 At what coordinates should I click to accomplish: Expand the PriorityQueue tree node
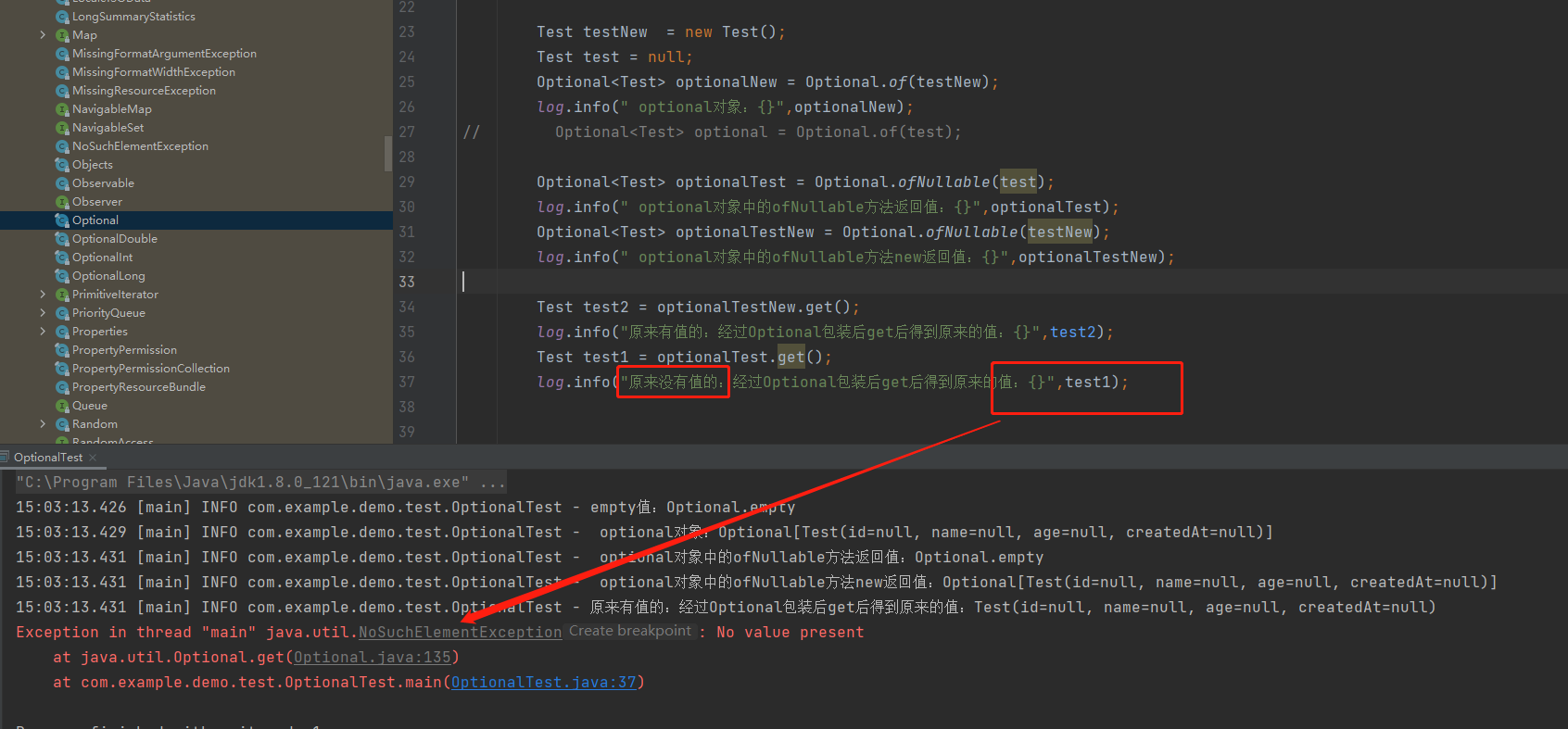43,313
